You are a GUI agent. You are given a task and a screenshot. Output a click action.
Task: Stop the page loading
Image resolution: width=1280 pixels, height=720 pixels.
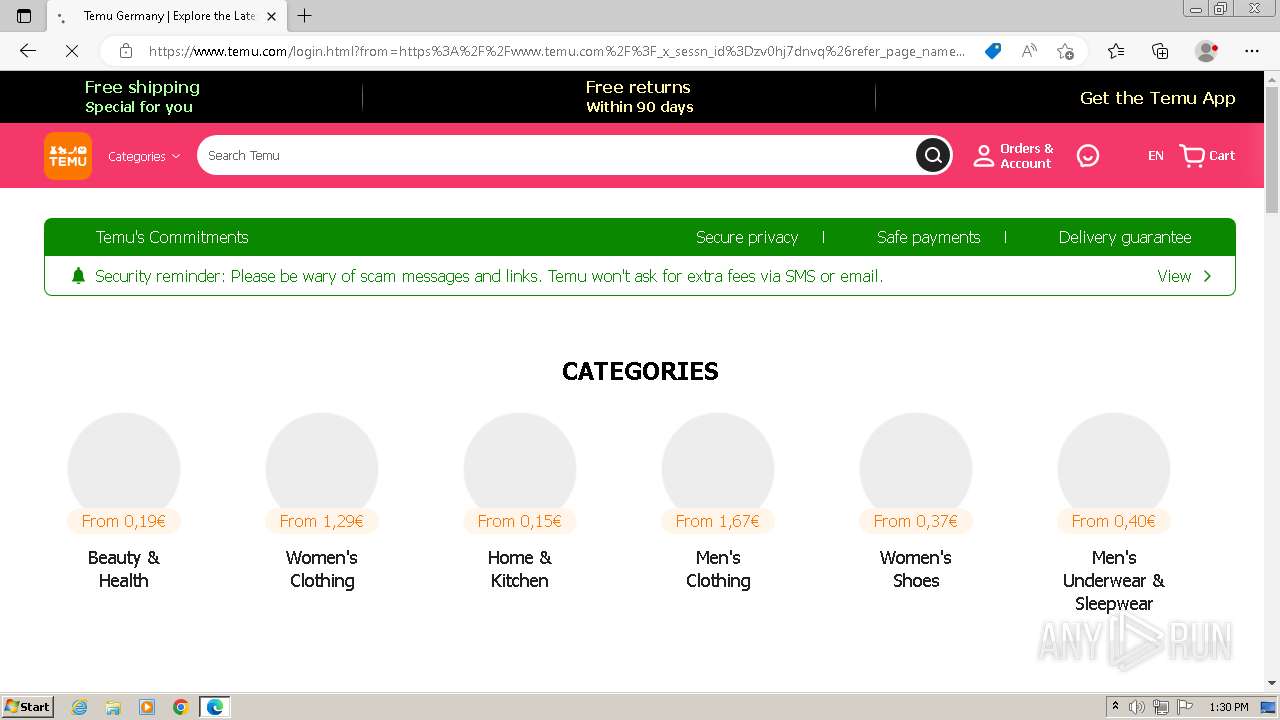[x=72, y=51]
